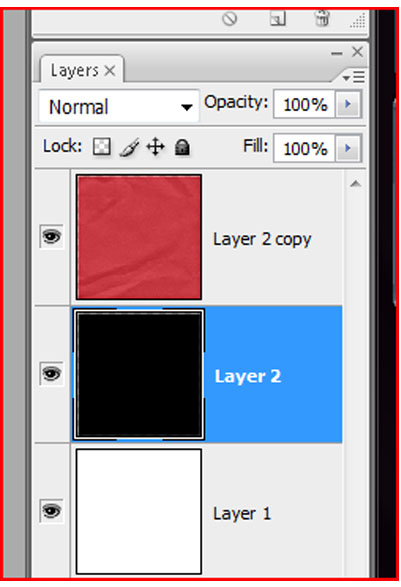Toggle visibility of Layer 2
Viewport: 401px width, 587px height.
pyautogui.click(x=52, y=374)
